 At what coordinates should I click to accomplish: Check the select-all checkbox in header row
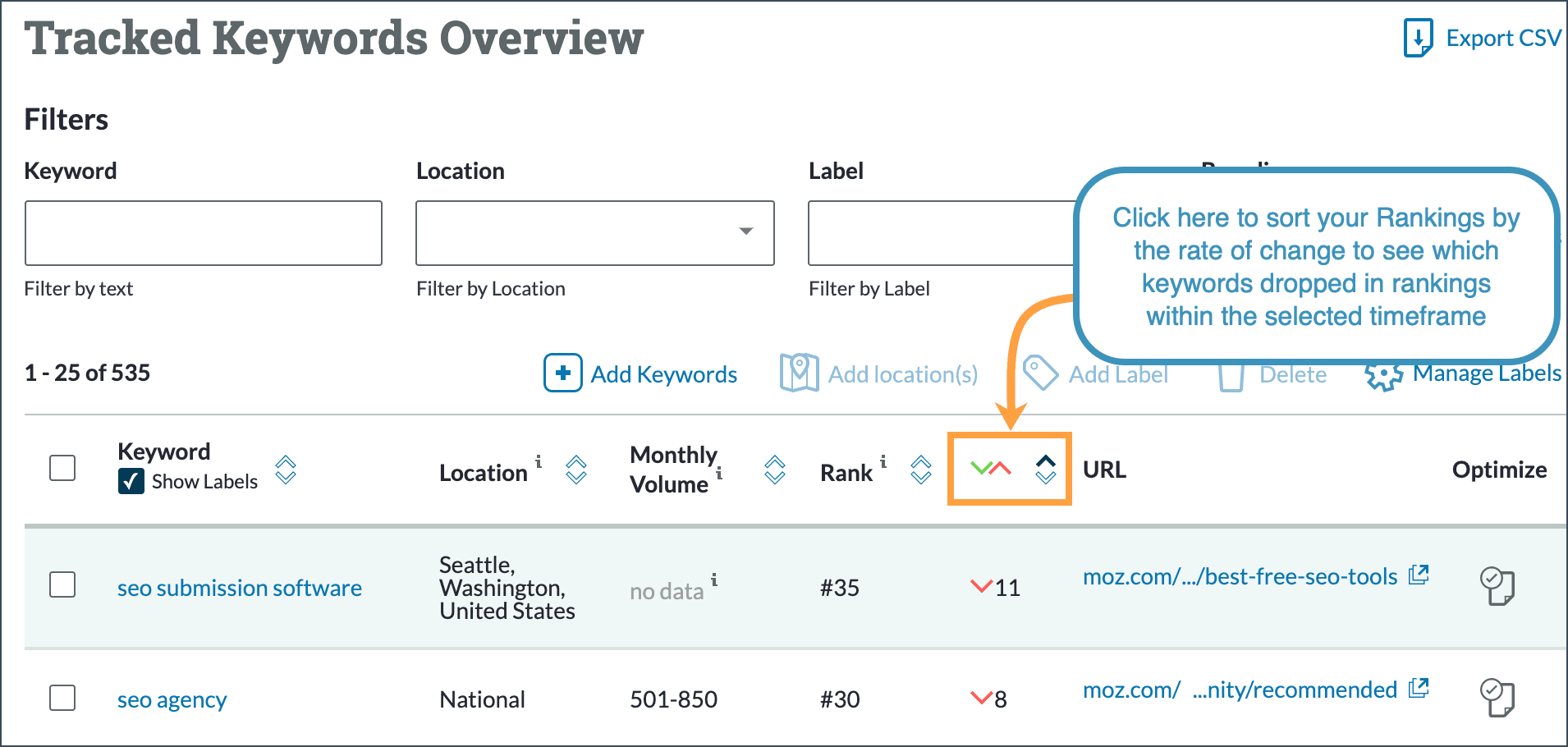coord(62,467)
